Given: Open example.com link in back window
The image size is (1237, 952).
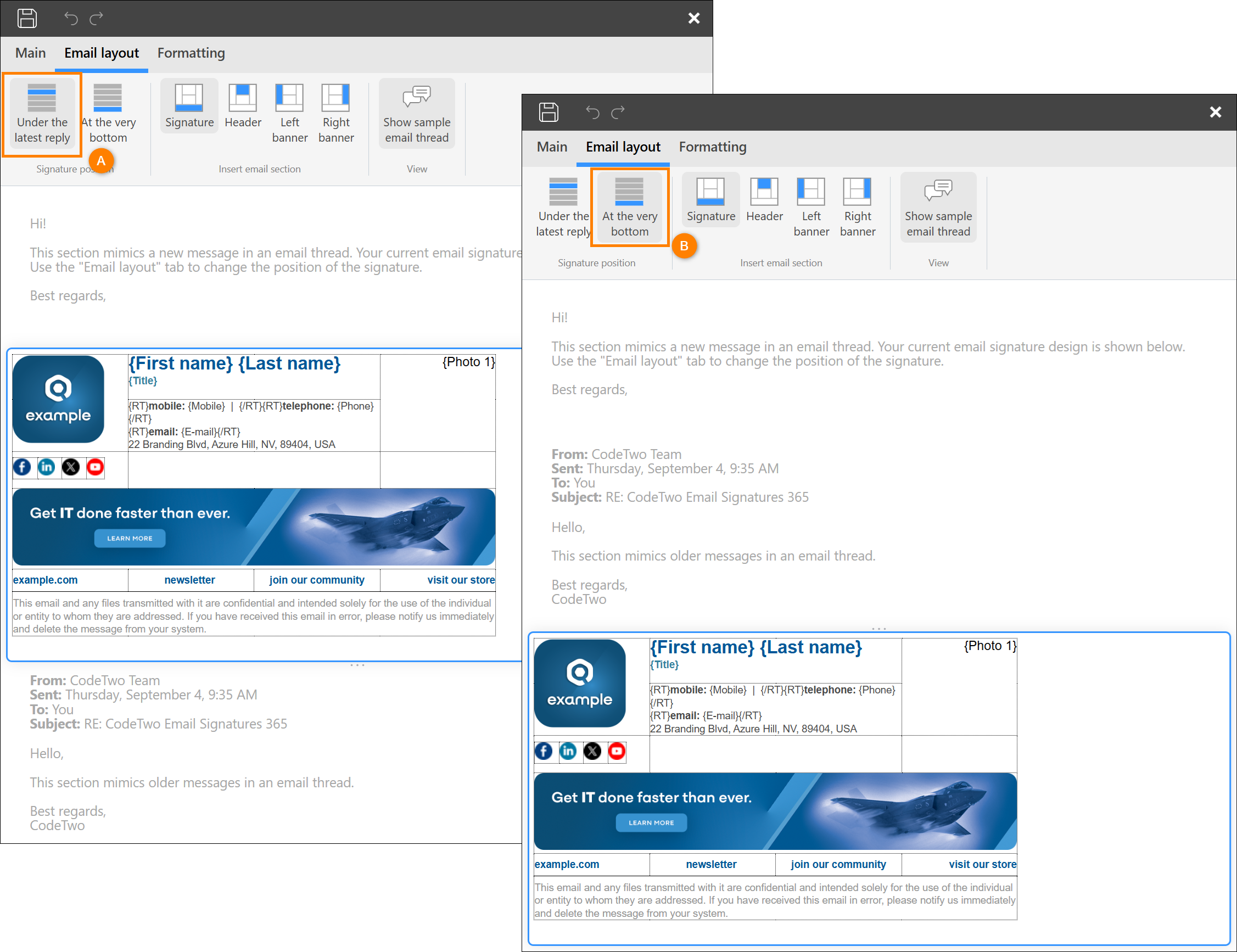Looking at the screenshot, I should point(46,580).
